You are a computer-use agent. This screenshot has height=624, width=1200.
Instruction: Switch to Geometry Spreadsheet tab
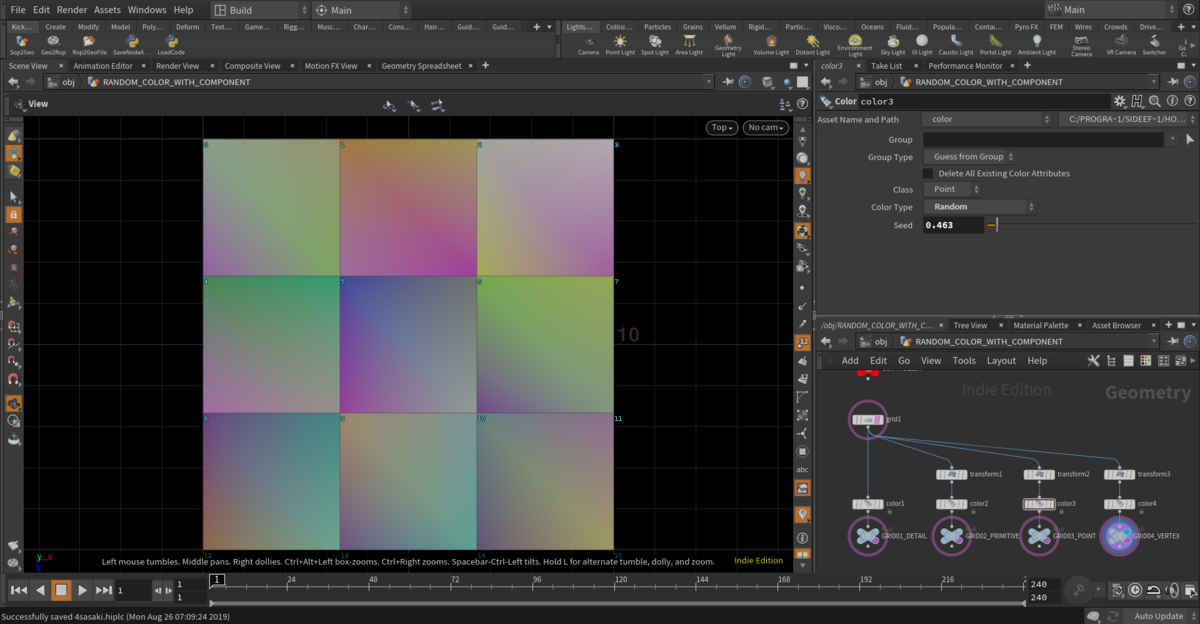[x=421, y=66]
